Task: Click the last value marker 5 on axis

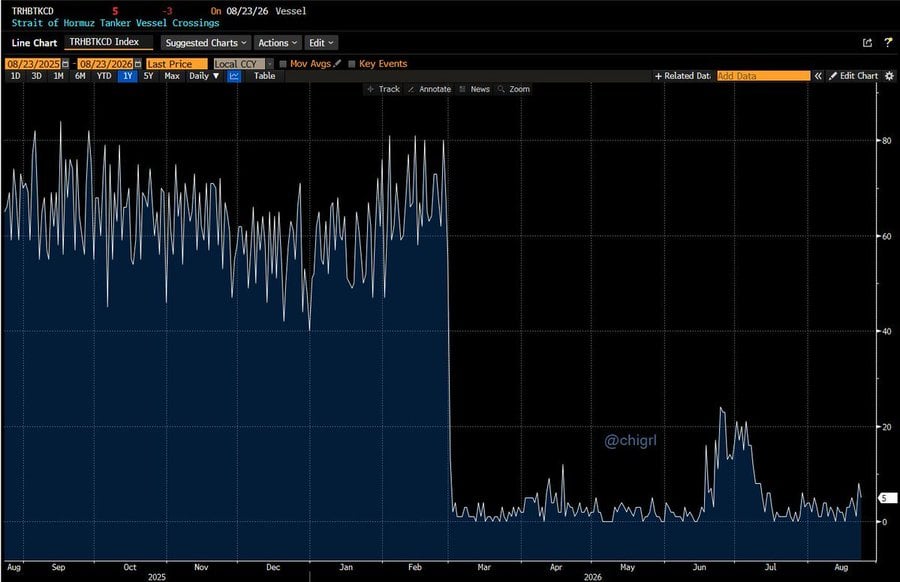Action: (887, 498)
